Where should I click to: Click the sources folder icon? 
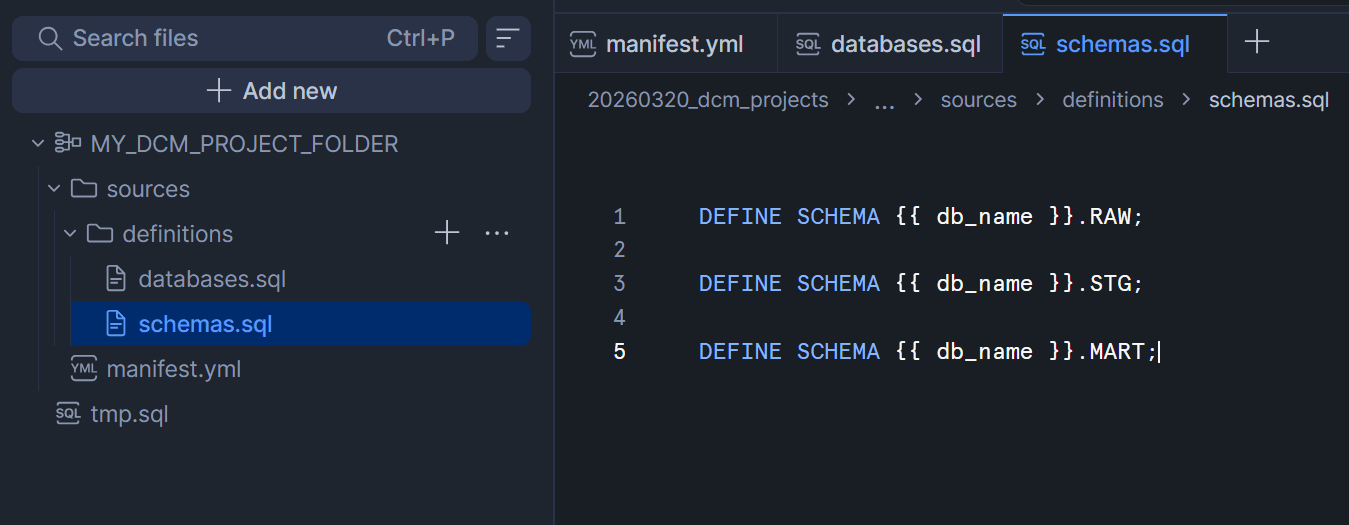pos(84,189)
